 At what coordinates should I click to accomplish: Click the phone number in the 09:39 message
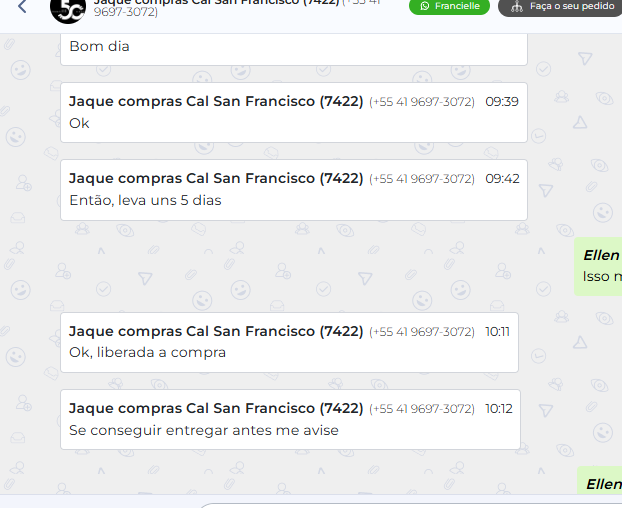click(422, 102)
